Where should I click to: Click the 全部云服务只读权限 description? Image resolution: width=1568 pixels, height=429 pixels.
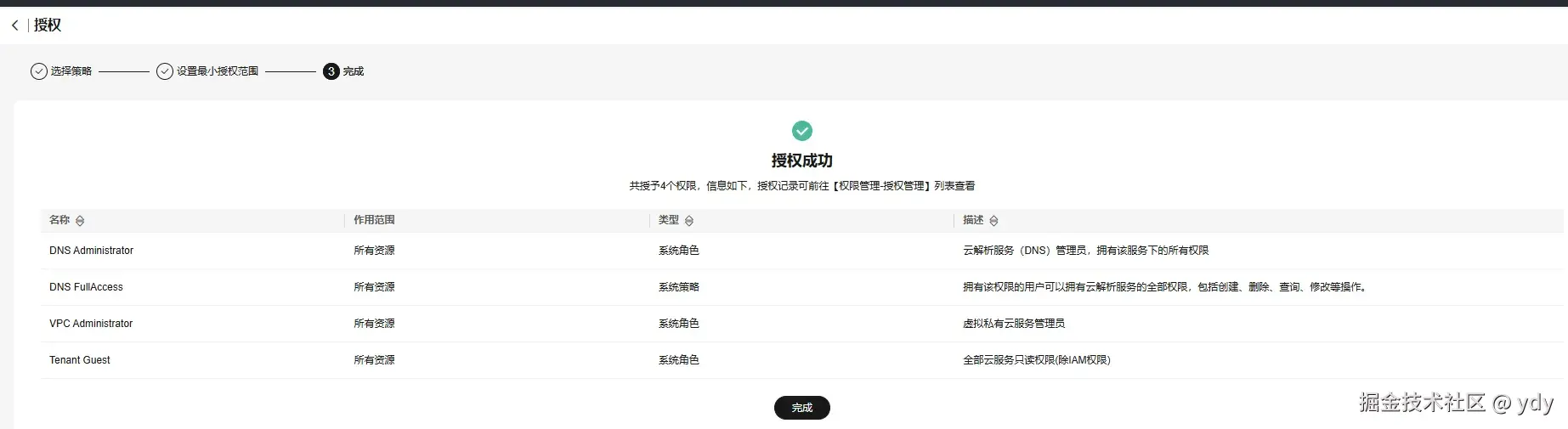pyautogui.click(x=1037, y=360)
